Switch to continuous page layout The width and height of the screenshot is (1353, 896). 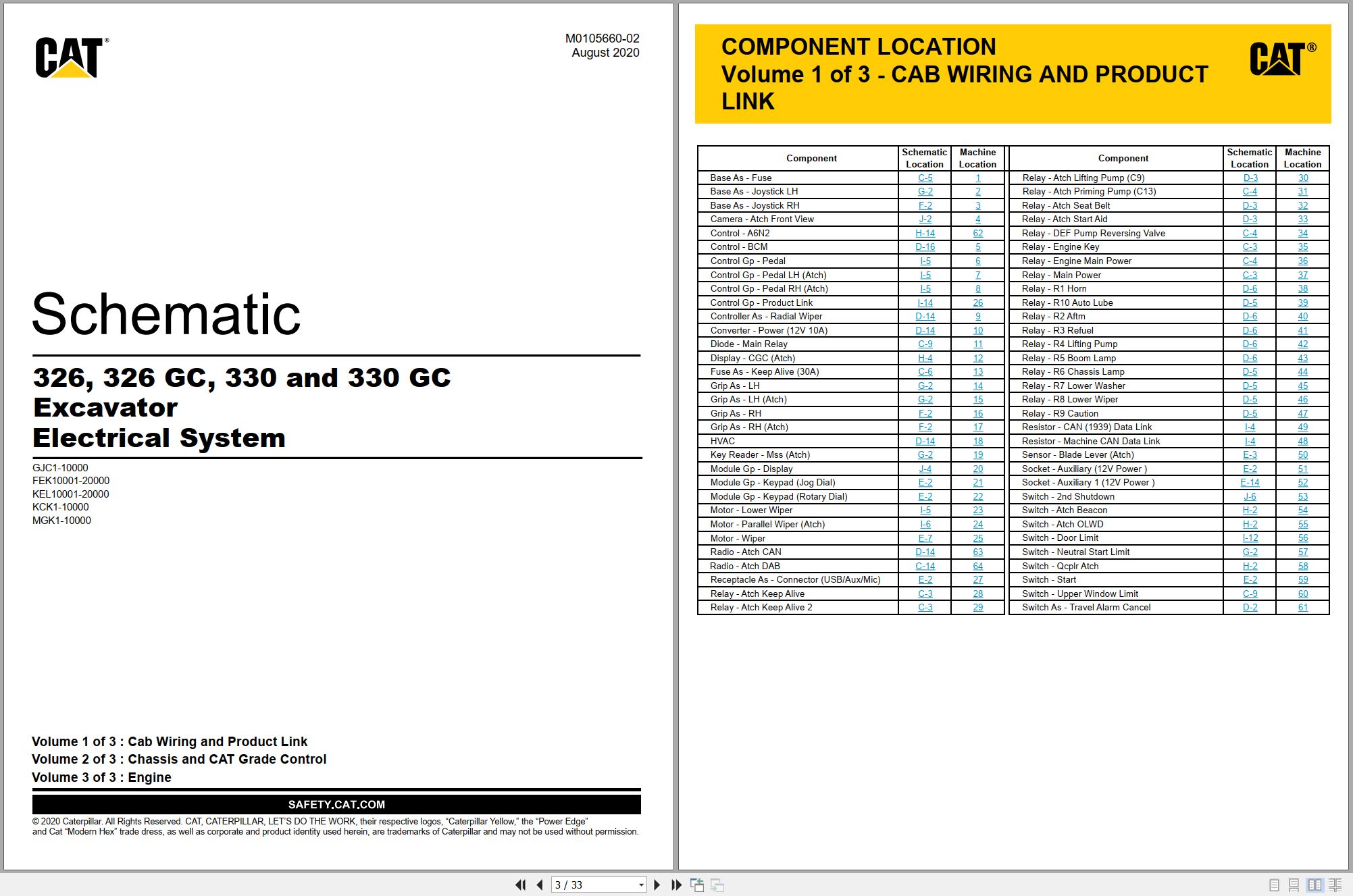click(x=1294, y=885)
